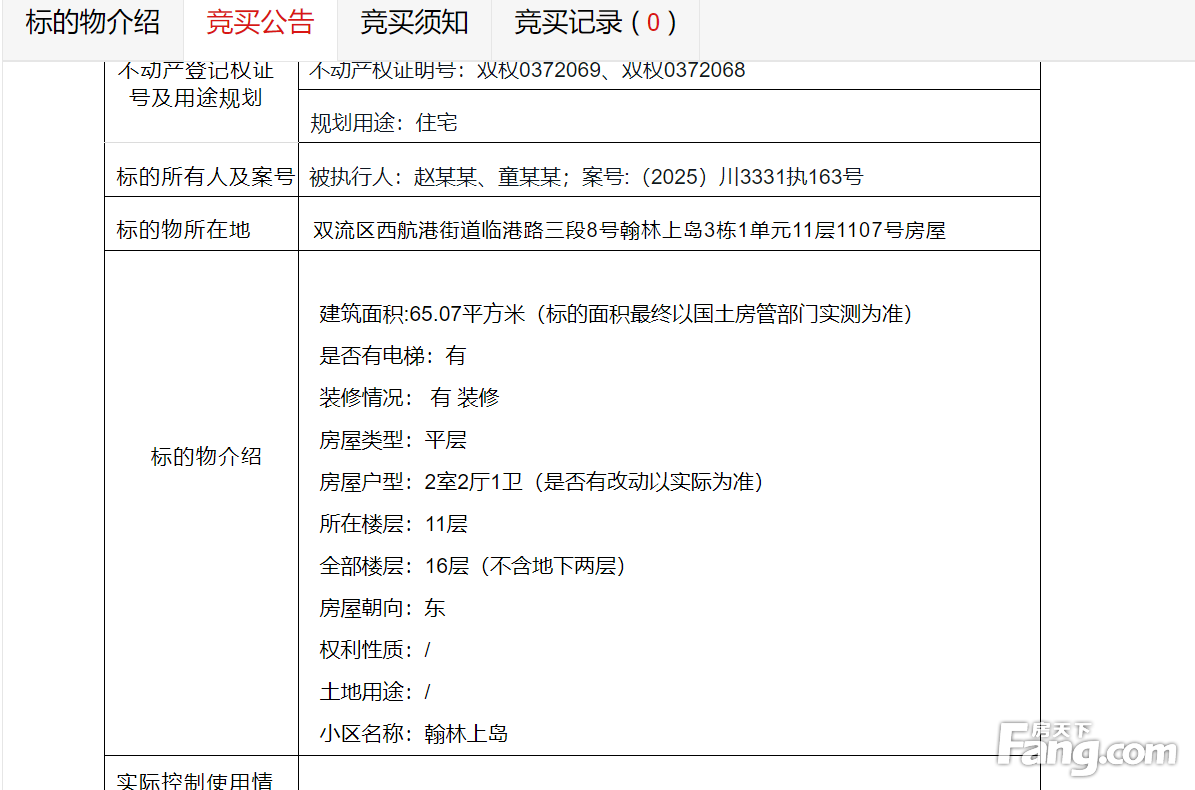
Task: Select the 是否有电梯 line
Action: (392, 356)
